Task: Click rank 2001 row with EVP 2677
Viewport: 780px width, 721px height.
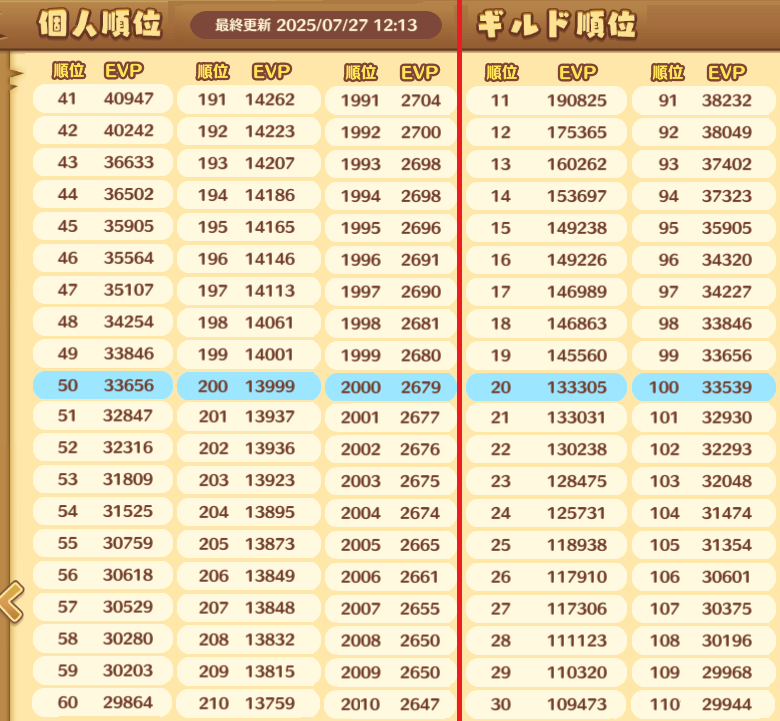Action: [390, 417]
